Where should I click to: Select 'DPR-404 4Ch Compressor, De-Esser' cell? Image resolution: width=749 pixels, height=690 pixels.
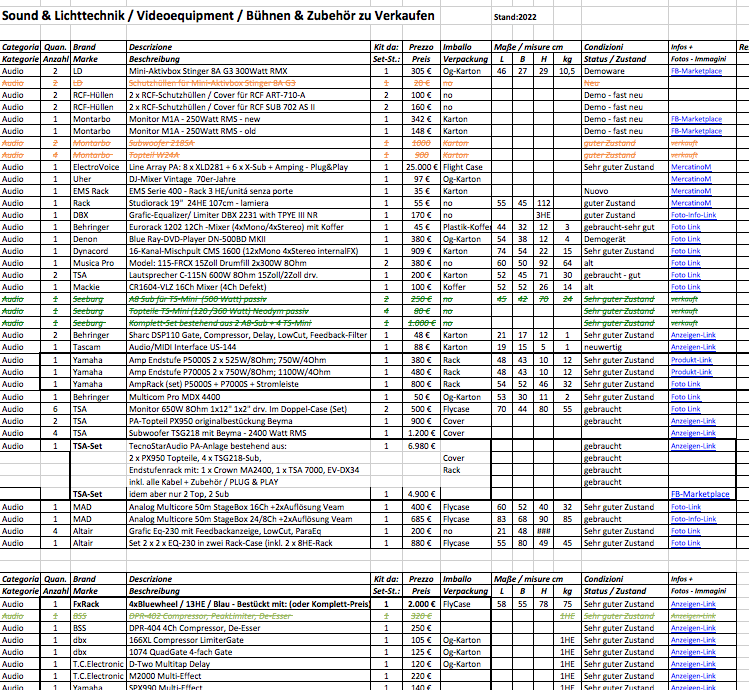(248, 628)
